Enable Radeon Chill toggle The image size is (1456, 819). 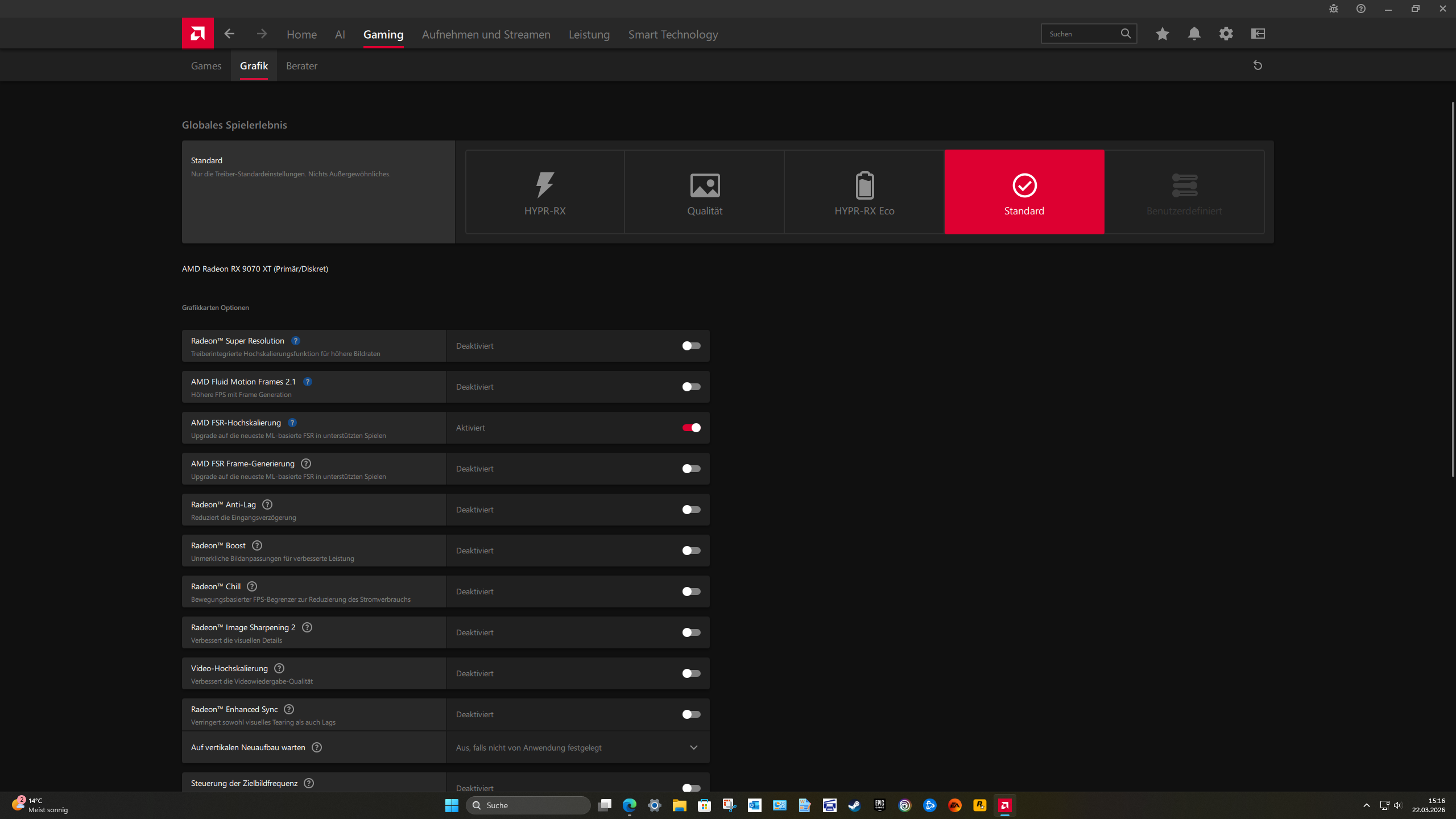(x=691, y=591)
